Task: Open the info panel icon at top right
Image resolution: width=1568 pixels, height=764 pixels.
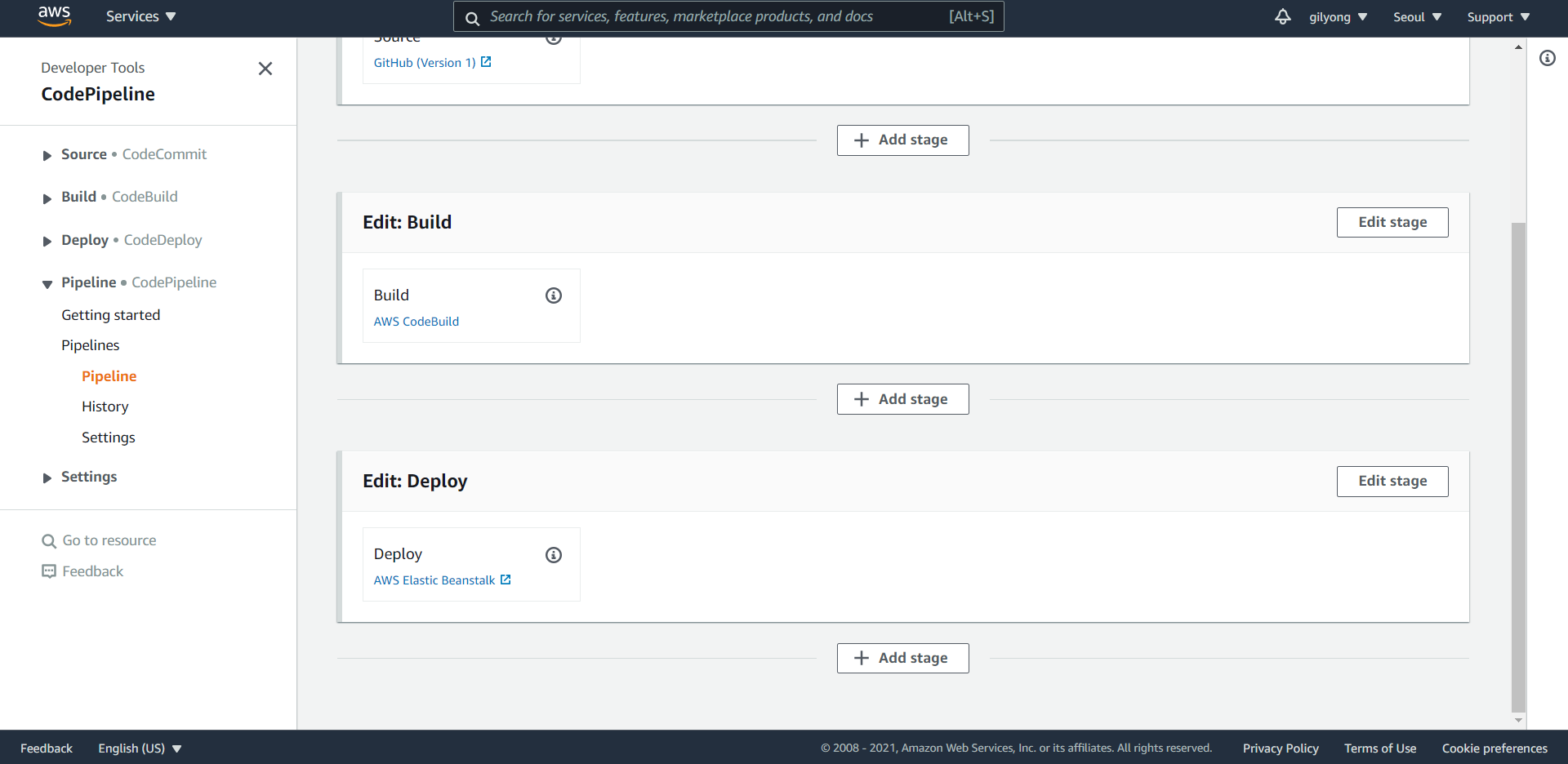Action: pos(1548,58)
